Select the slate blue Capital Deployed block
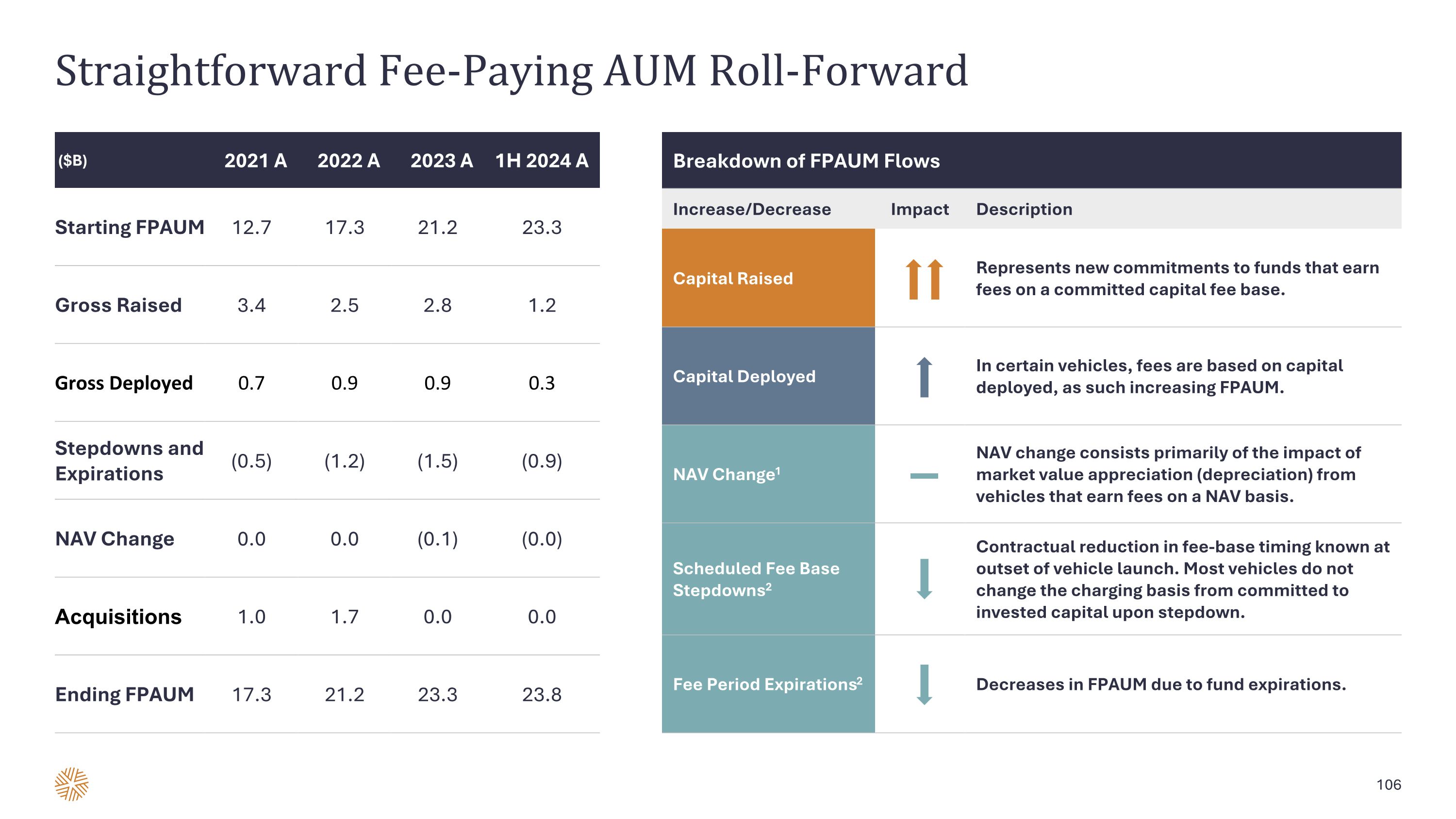This screenshot has height=819, width=1456. pos(768,376)
